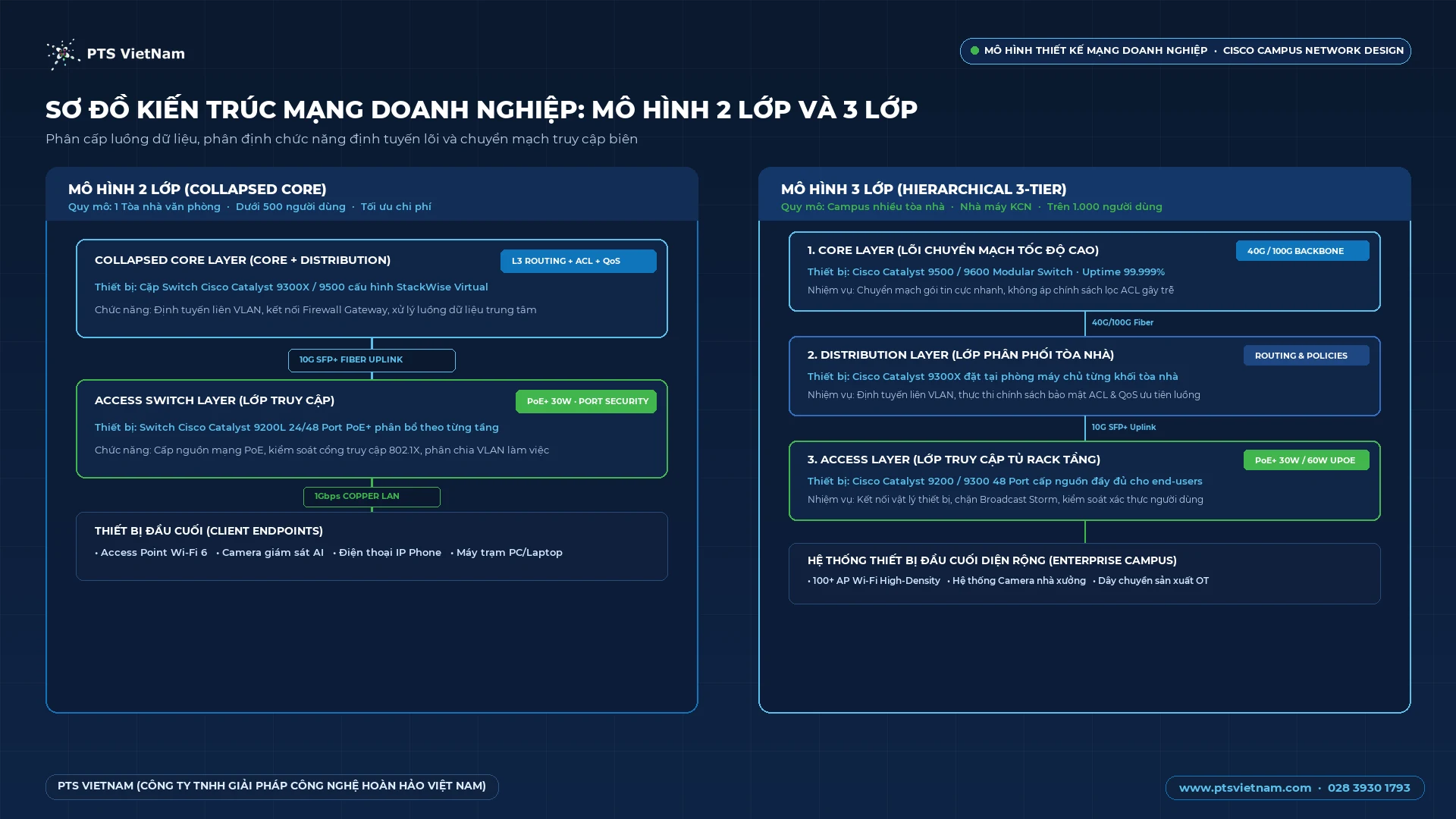Image resolution: width=1456 pixels, height=819 pixels.
Task: Click the L3 ROUTING + ACL + QoS badge
Action: click(578, 261)
